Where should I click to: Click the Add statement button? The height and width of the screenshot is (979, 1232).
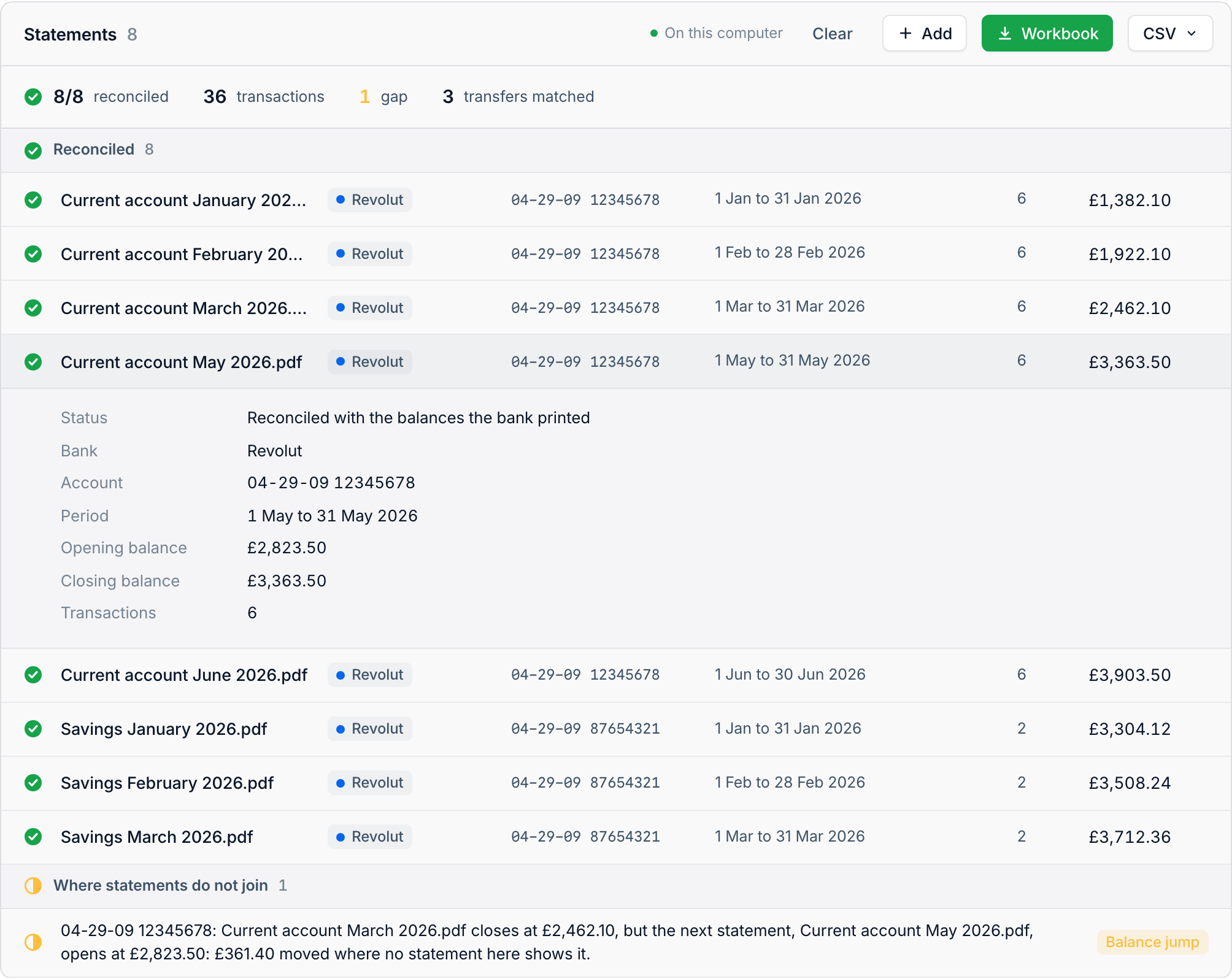(x=924, y=34)
